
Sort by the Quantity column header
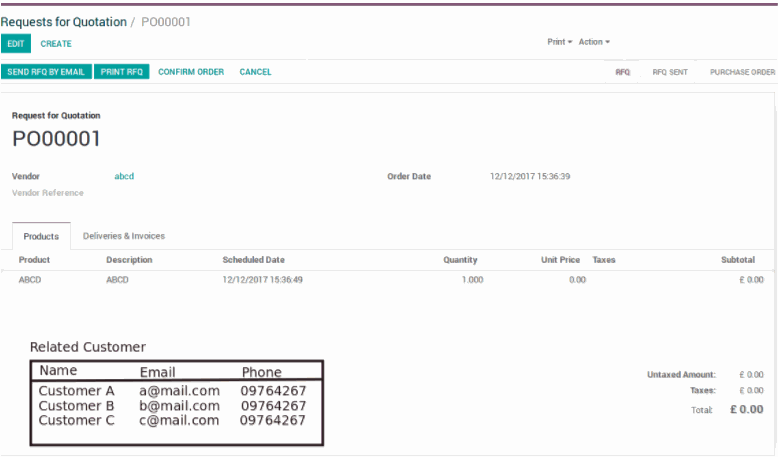(460, 260)
